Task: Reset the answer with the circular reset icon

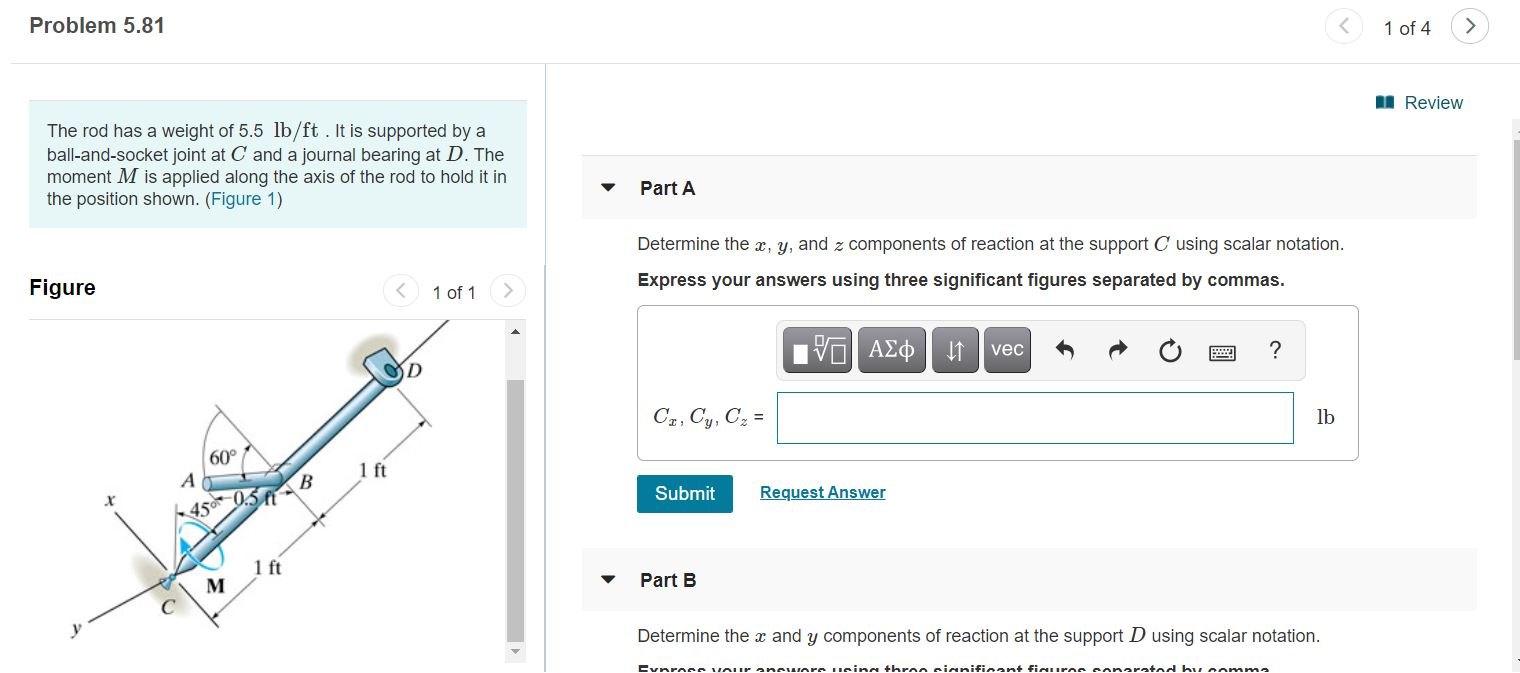Action: pyautogui.click(x=1169, y=350)
